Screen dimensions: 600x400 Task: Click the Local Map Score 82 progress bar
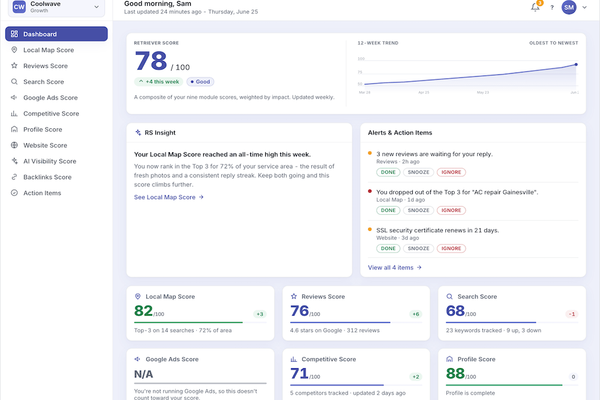200,323
